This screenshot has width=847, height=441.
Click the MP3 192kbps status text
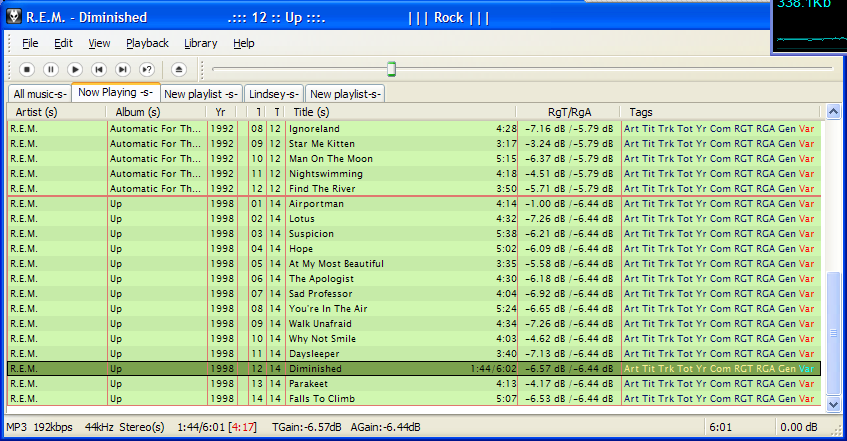39,427
